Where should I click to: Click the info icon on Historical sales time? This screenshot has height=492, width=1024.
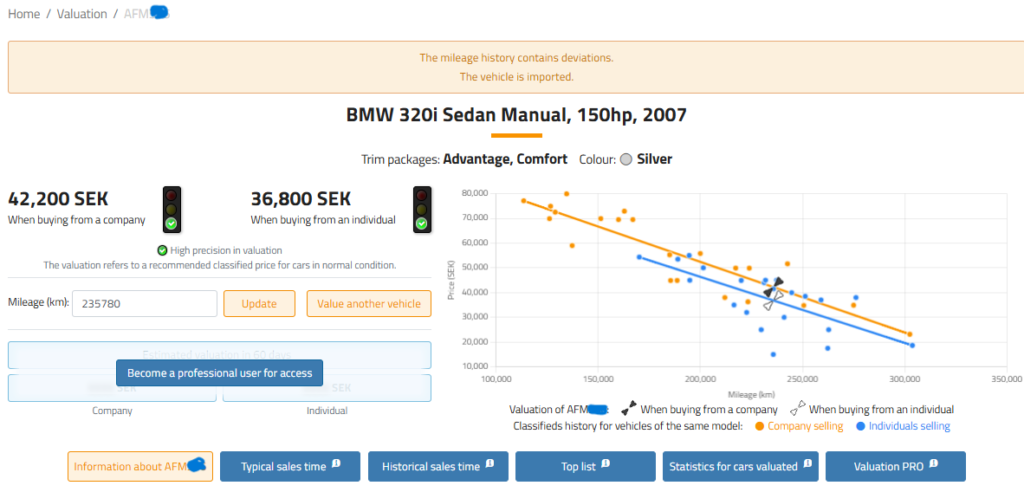tap(491, 462)
